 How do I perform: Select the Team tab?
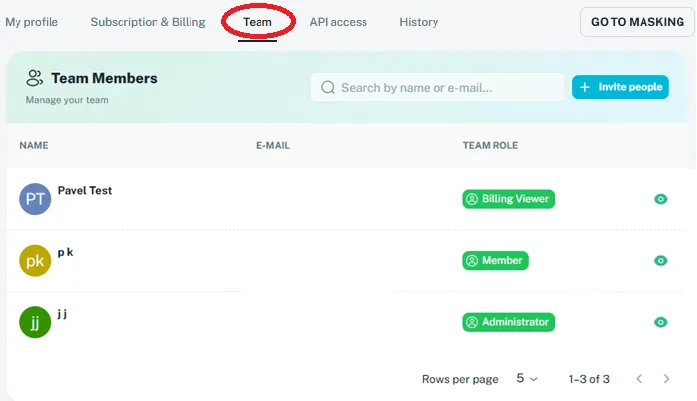click(257, 22)
